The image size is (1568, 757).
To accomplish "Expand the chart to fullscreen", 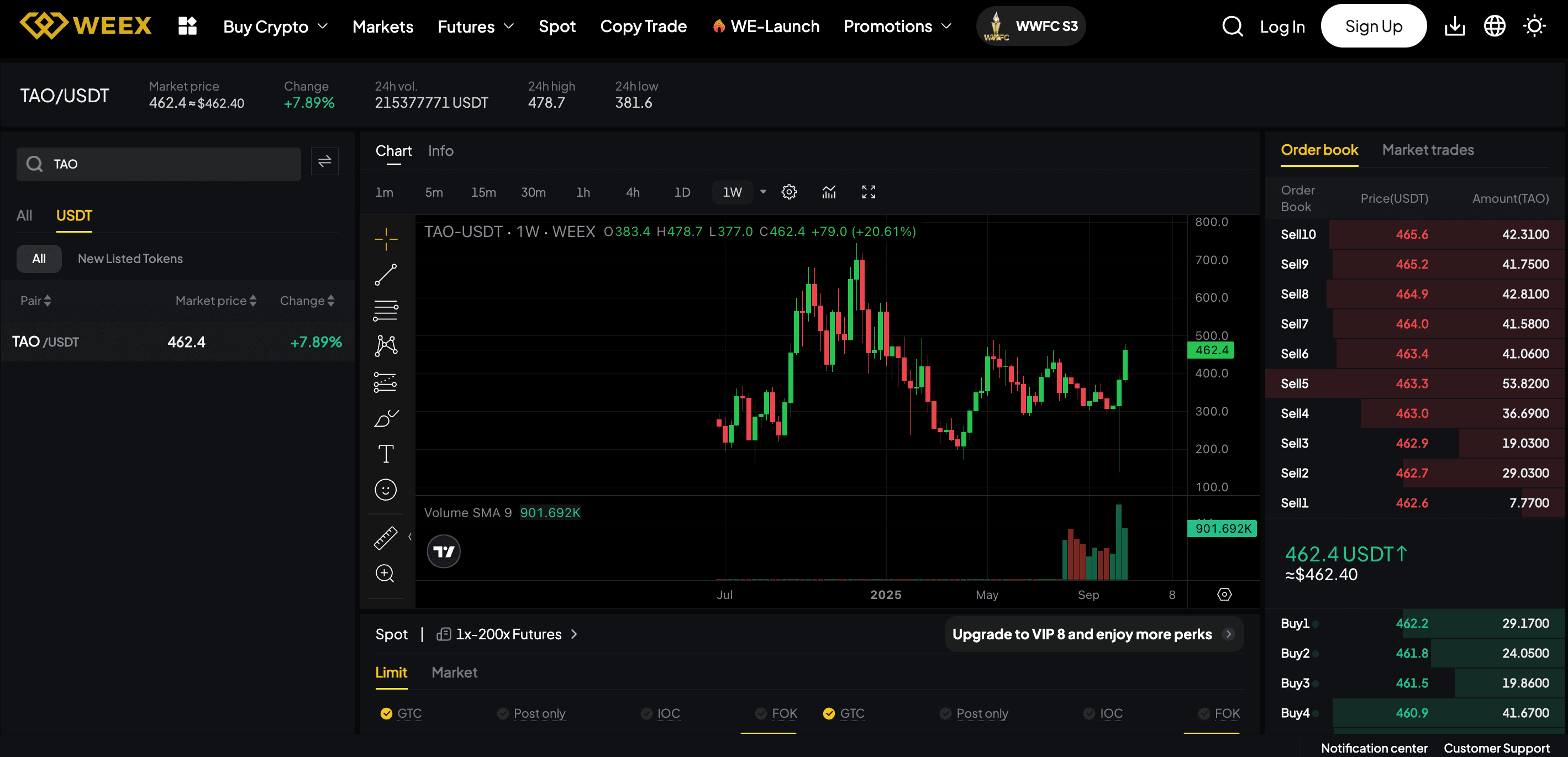I will click(x=869, y=192).
